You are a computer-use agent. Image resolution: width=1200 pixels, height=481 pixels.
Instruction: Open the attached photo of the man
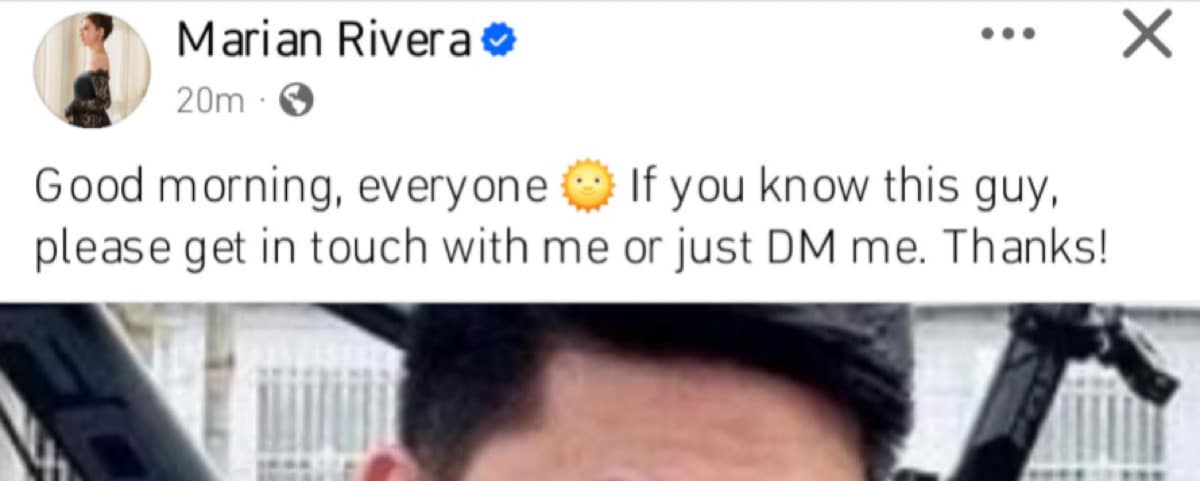pyautogui.click(x=600, y=392)
